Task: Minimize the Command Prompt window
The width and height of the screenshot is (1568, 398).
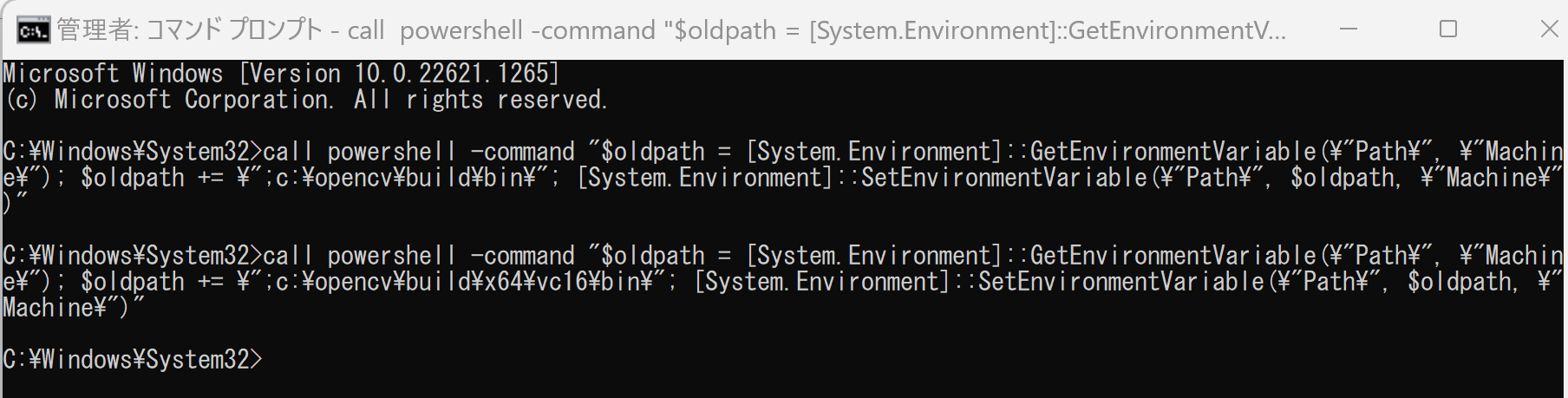Action: coord(1349,29)
